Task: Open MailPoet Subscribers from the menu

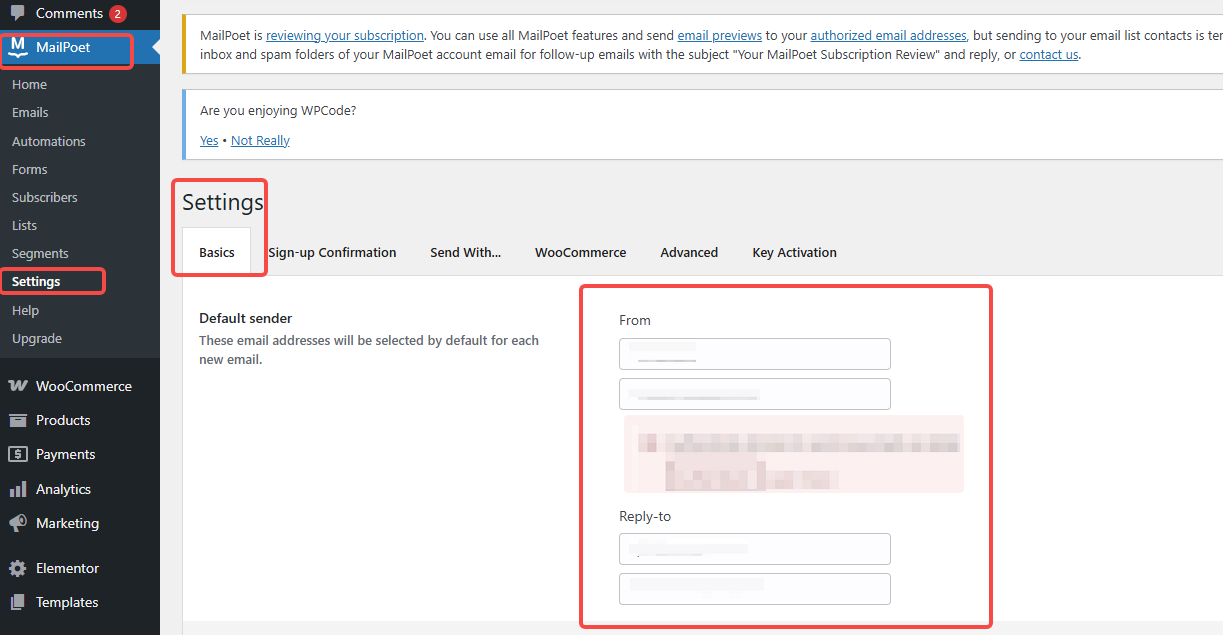Action: [x=44, y=197]
